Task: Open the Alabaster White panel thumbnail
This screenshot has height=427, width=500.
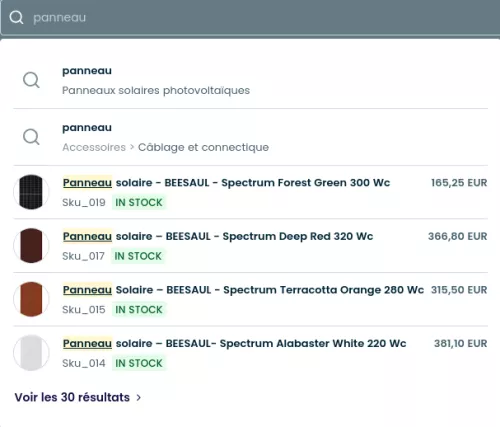Action: (31, 353)
